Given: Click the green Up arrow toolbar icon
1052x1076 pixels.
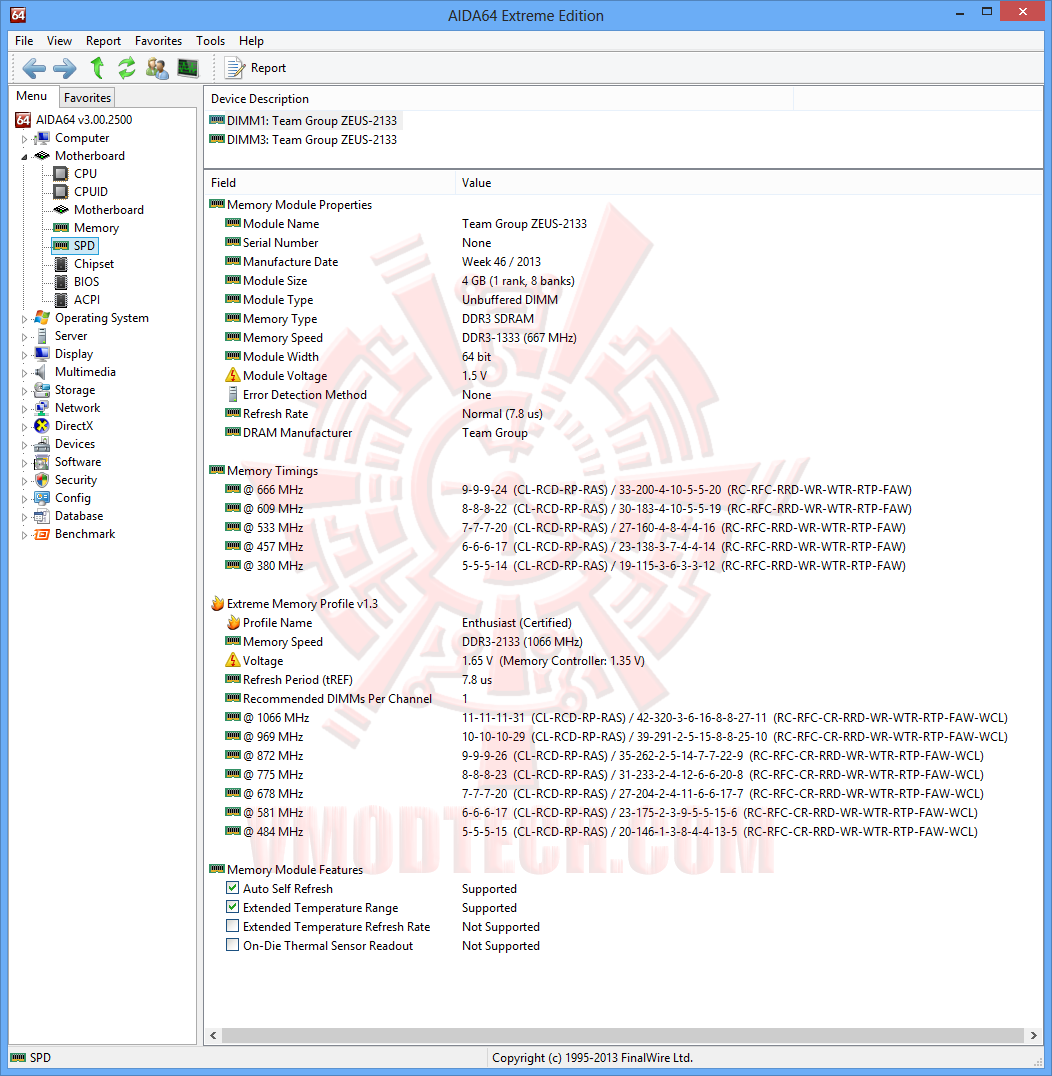Looking at the screenshot, I should click(97, 68).
